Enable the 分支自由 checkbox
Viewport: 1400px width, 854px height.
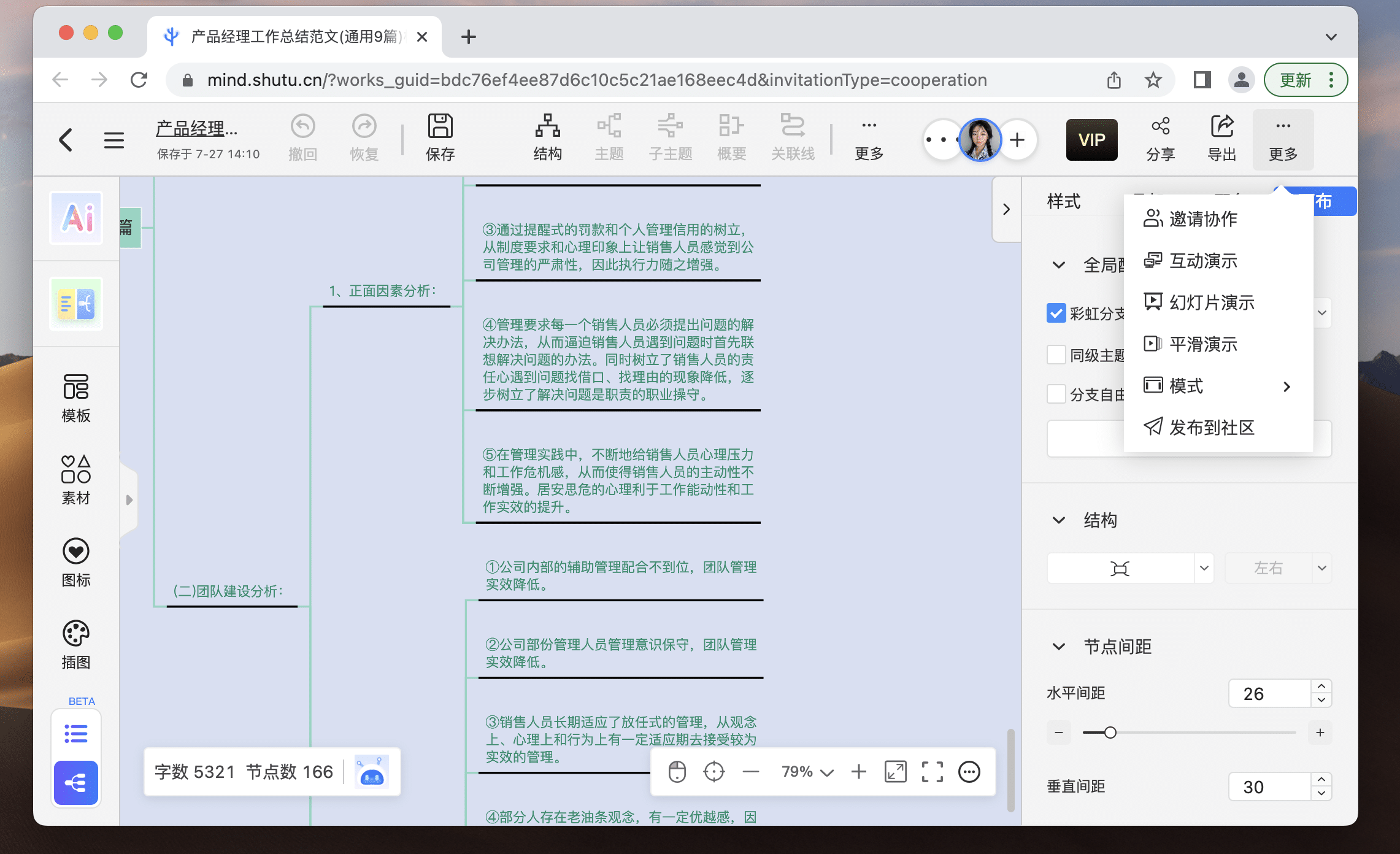click(1056, 394)
